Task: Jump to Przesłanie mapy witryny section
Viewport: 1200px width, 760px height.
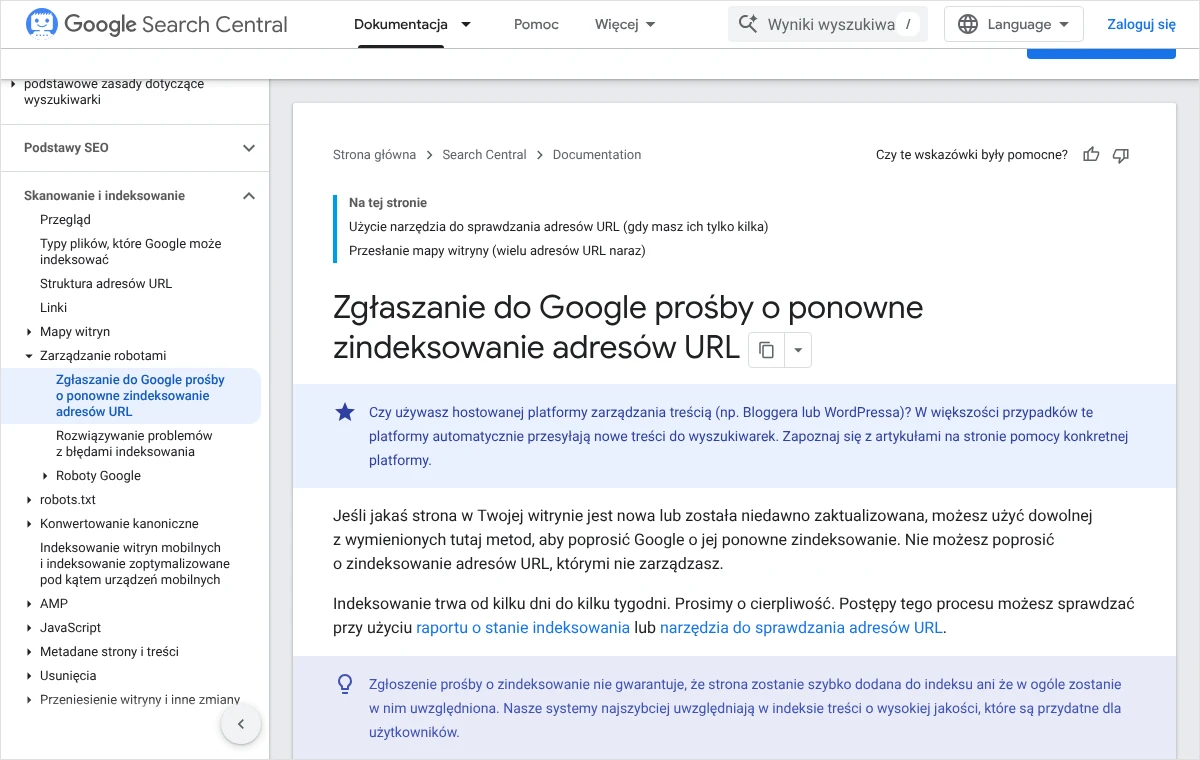Action: point(497,251)
